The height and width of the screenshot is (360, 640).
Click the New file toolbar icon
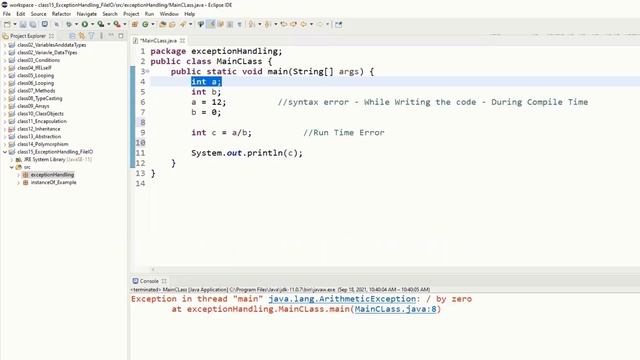[7, 24]
